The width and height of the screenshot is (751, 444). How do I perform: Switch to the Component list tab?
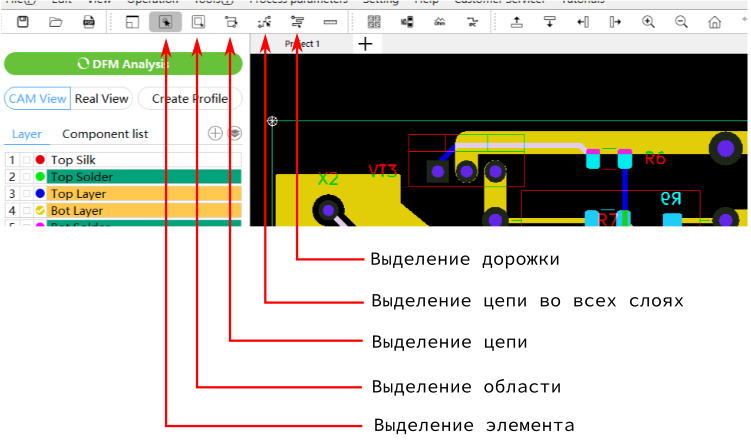(x=105, y=134)
